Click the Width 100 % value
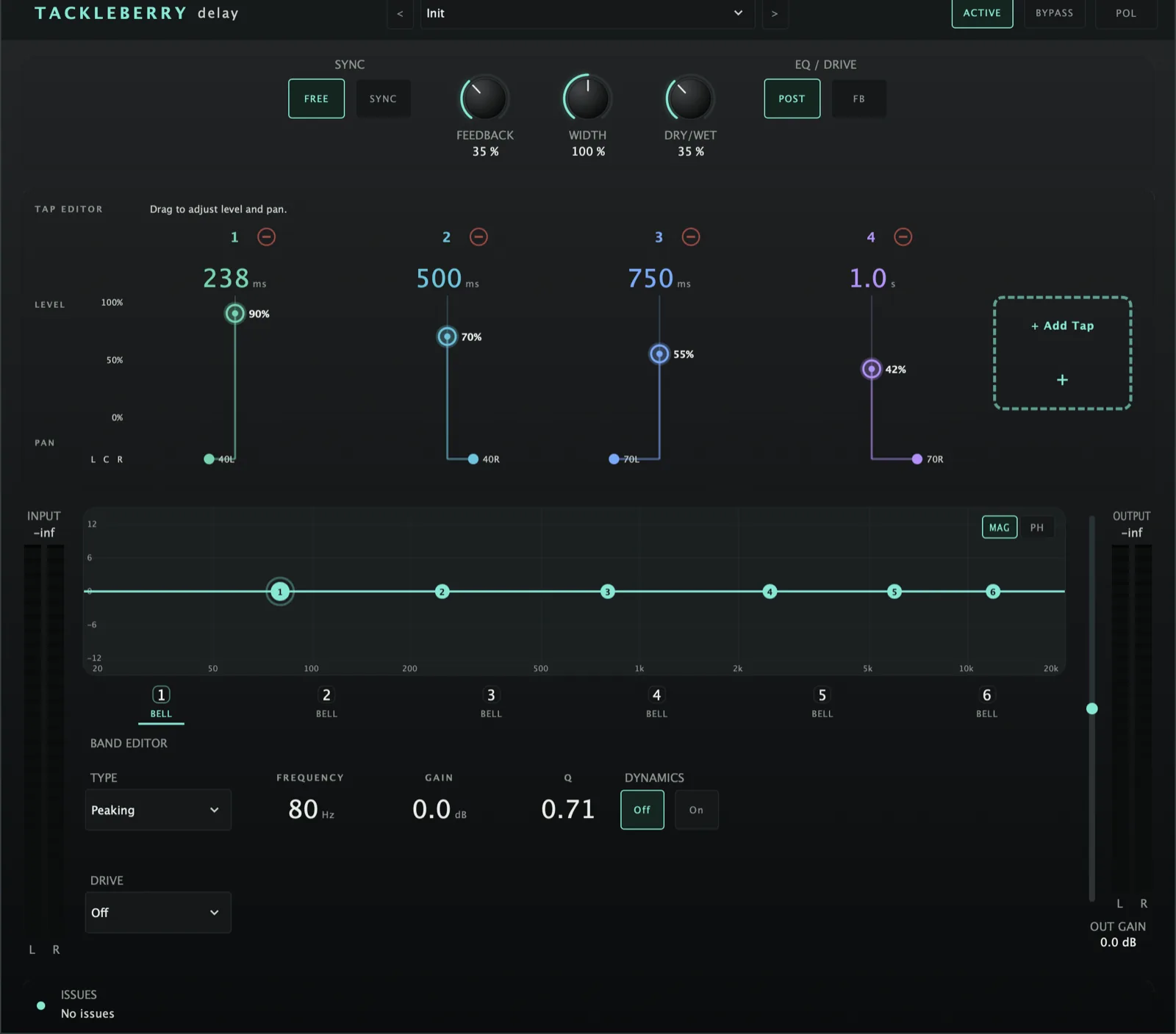 click(x=588, y=151)
